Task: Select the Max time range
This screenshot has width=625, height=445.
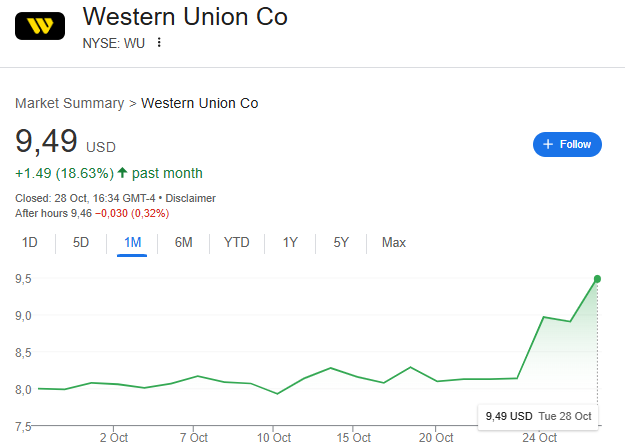Action: 394,242
